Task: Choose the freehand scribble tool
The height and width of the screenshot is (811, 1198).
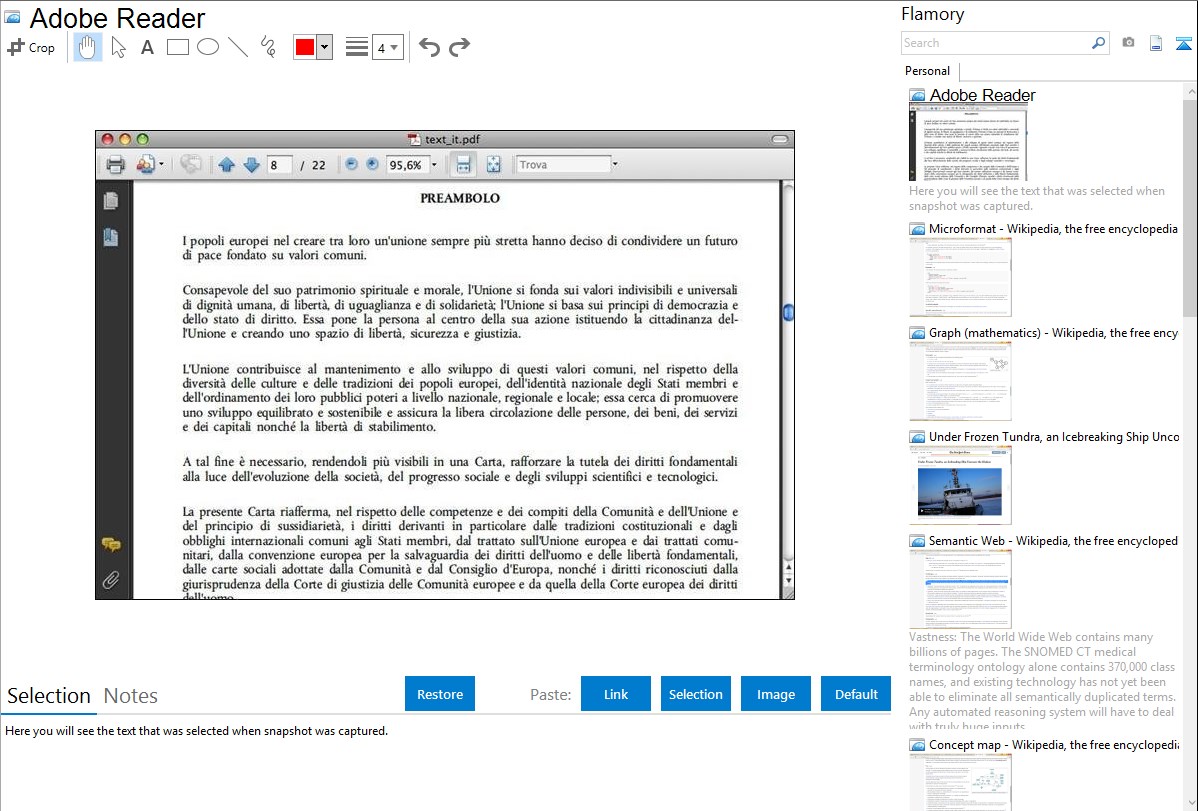Action: point(268,47)
